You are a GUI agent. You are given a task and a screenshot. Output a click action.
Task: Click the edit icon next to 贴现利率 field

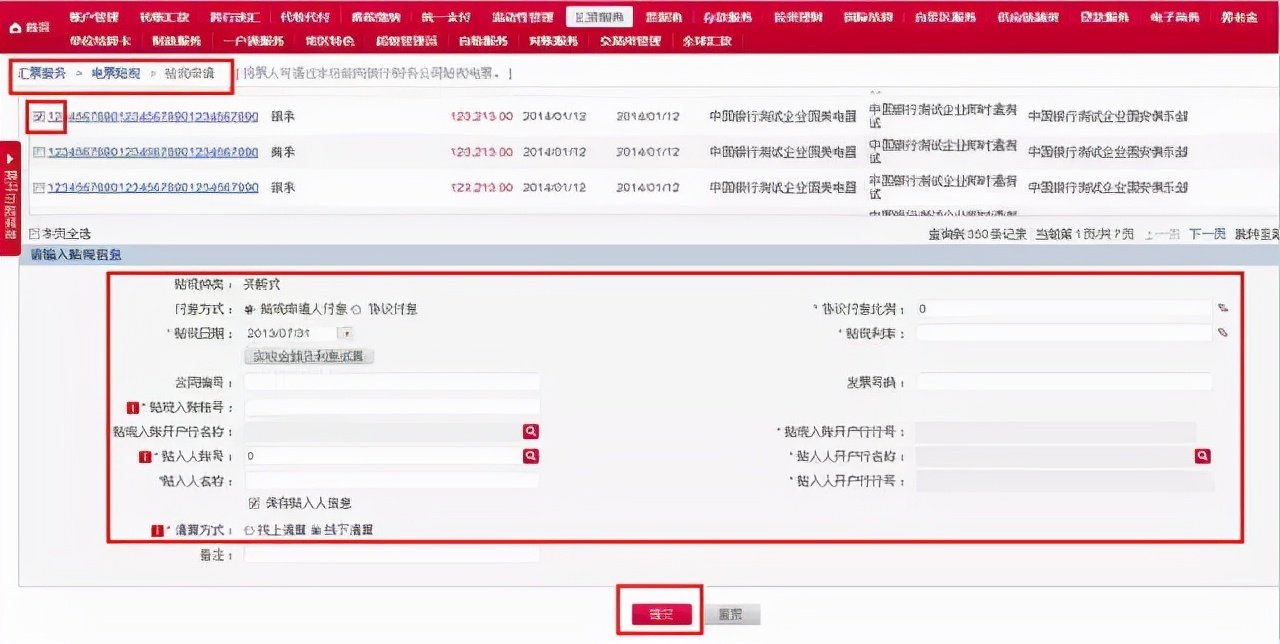pyautogui.click(x=1223, y=333)
